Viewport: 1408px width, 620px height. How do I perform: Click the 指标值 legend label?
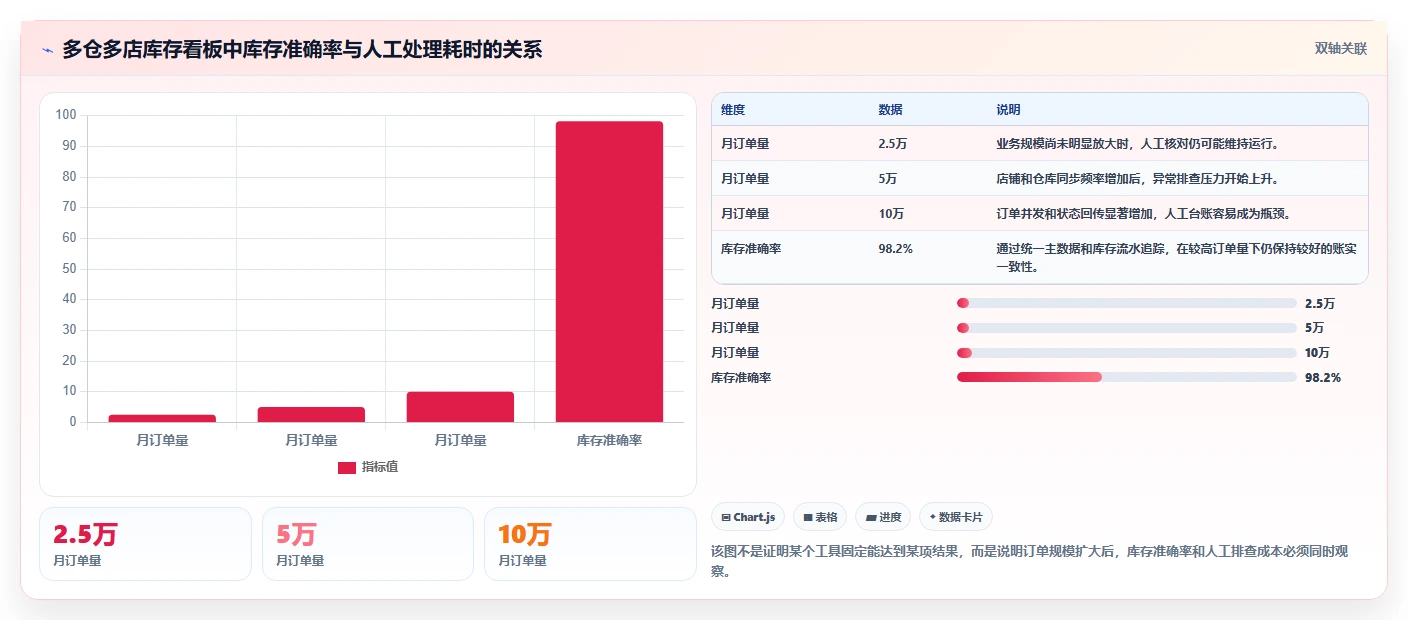pyautogui.click(x=380, y=467)
